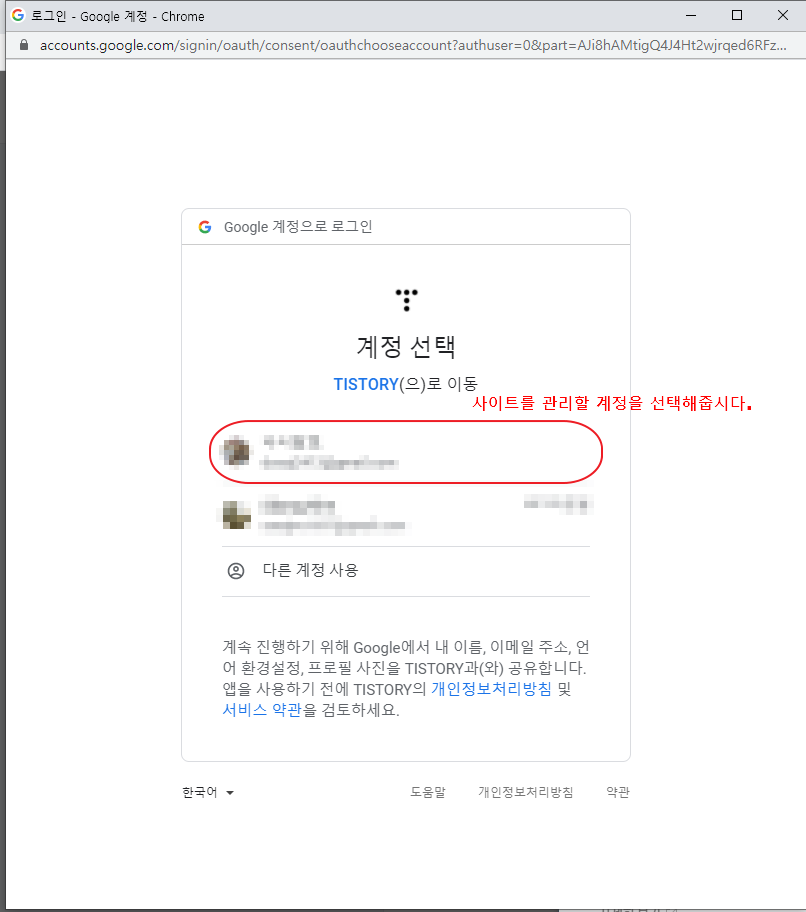
Task: Open the 서비스 약관 link
Action: coord(262,710)
